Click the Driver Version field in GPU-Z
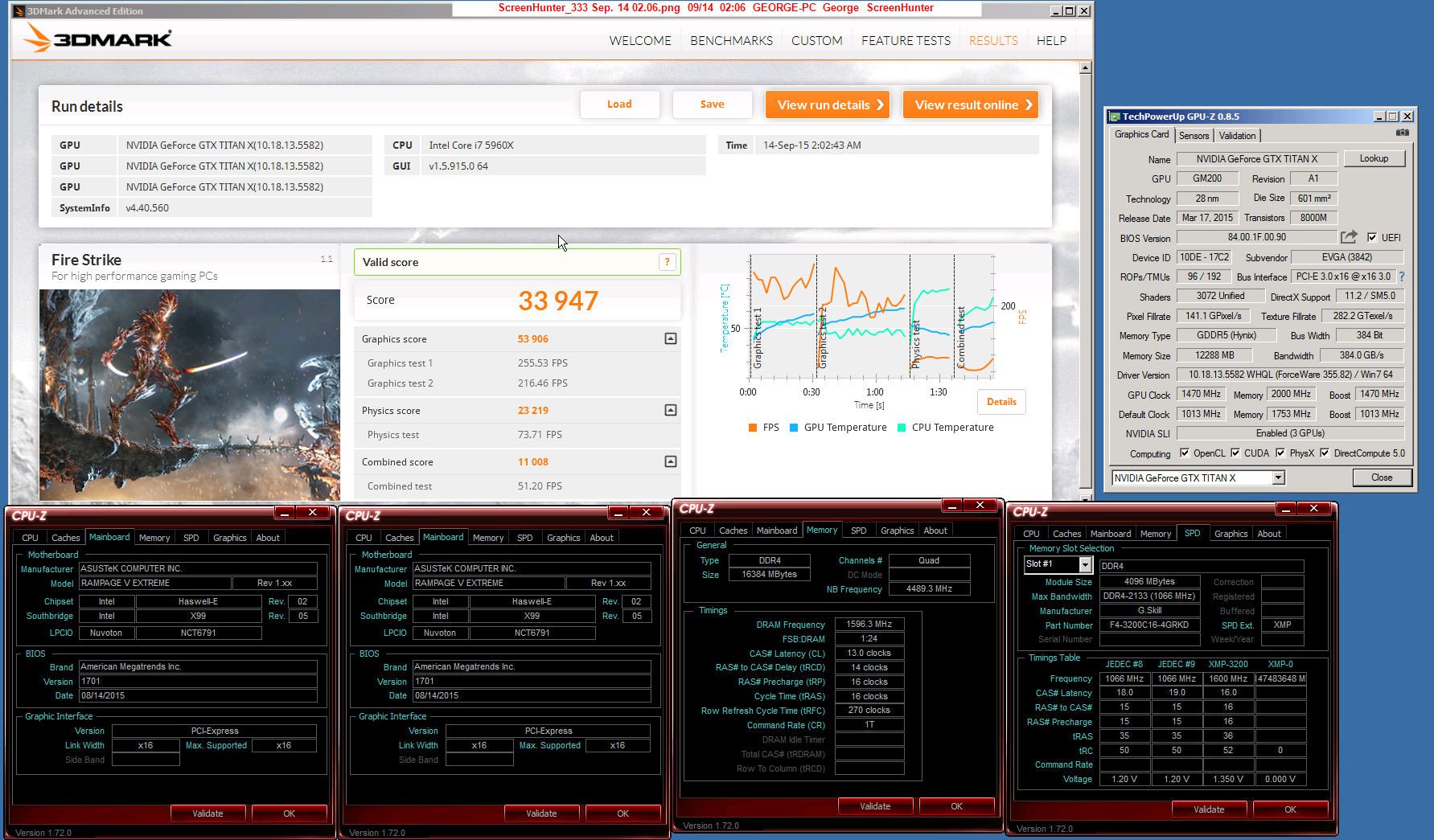This screenshot has width=1434, height=840. [x=1290, y=375]
